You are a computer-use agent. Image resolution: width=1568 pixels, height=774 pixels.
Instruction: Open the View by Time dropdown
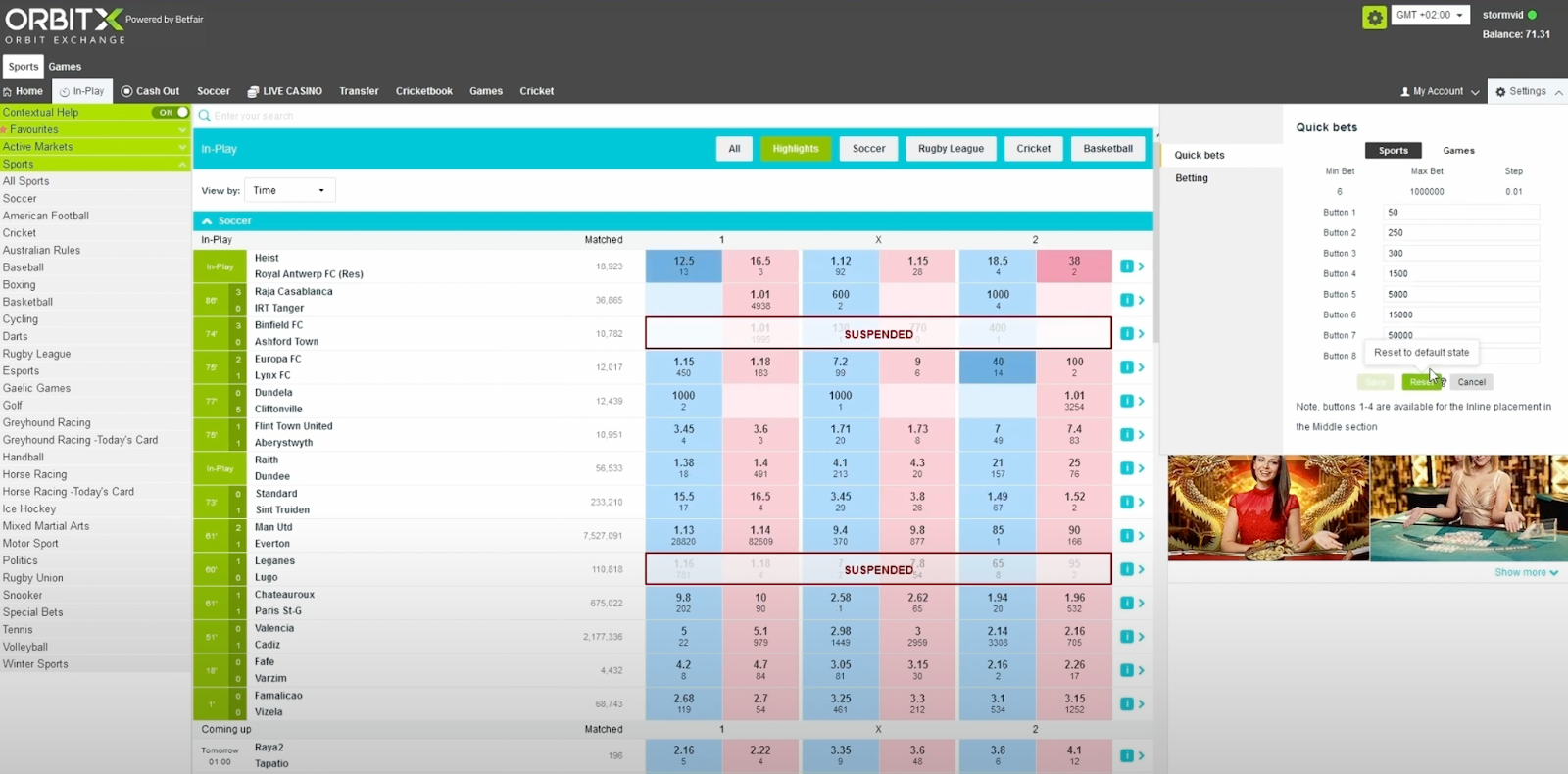point(289,190)
